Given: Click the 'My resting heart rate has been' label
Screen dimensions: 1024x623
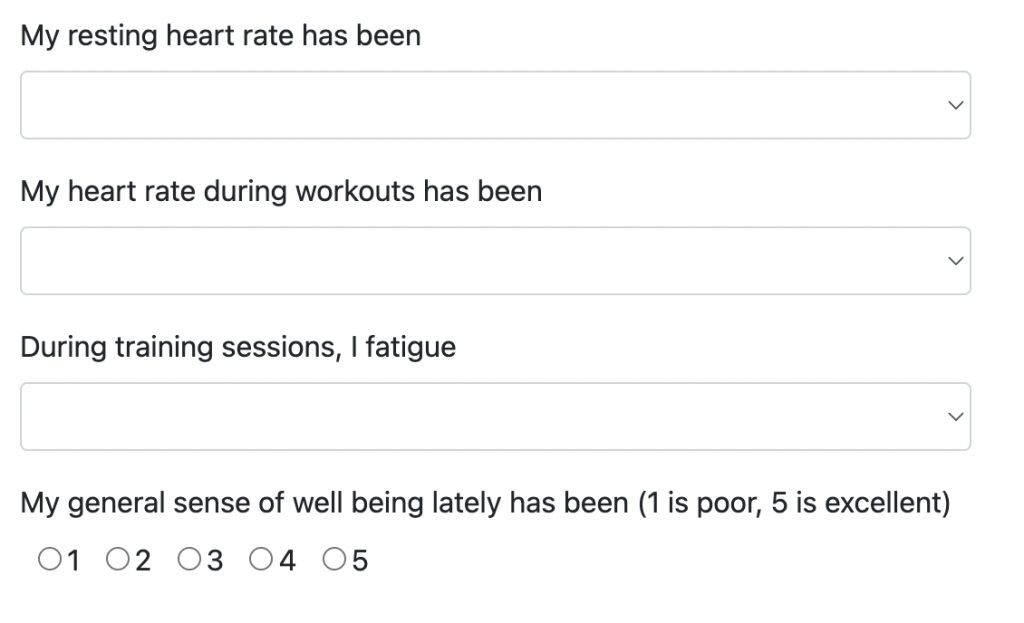Looking at the screenshot, I should [x=221, y=36].
